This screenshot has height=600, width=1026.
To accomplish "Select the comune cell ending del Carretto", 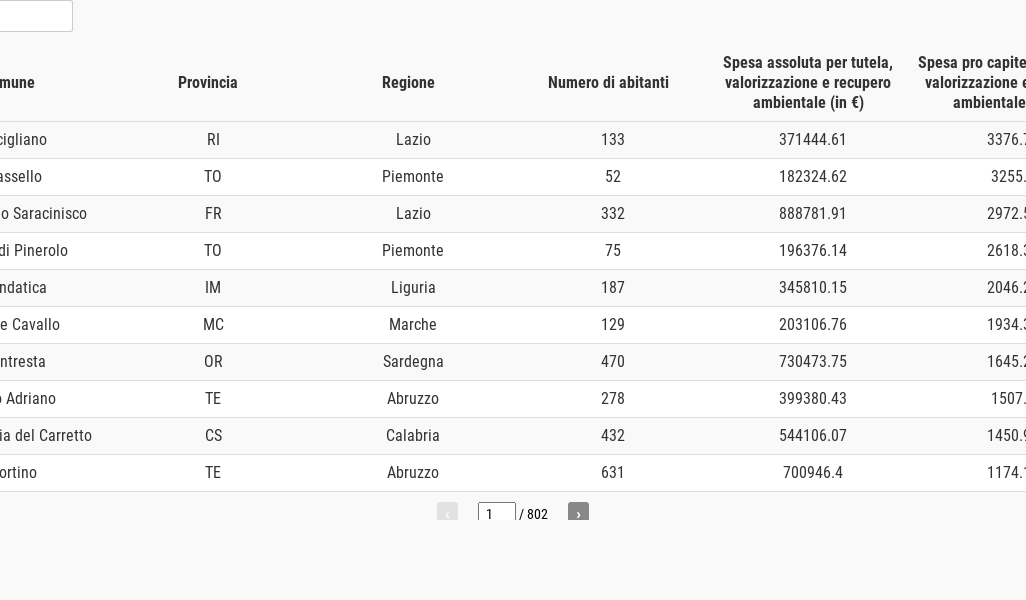I will (x=46, y=436).
